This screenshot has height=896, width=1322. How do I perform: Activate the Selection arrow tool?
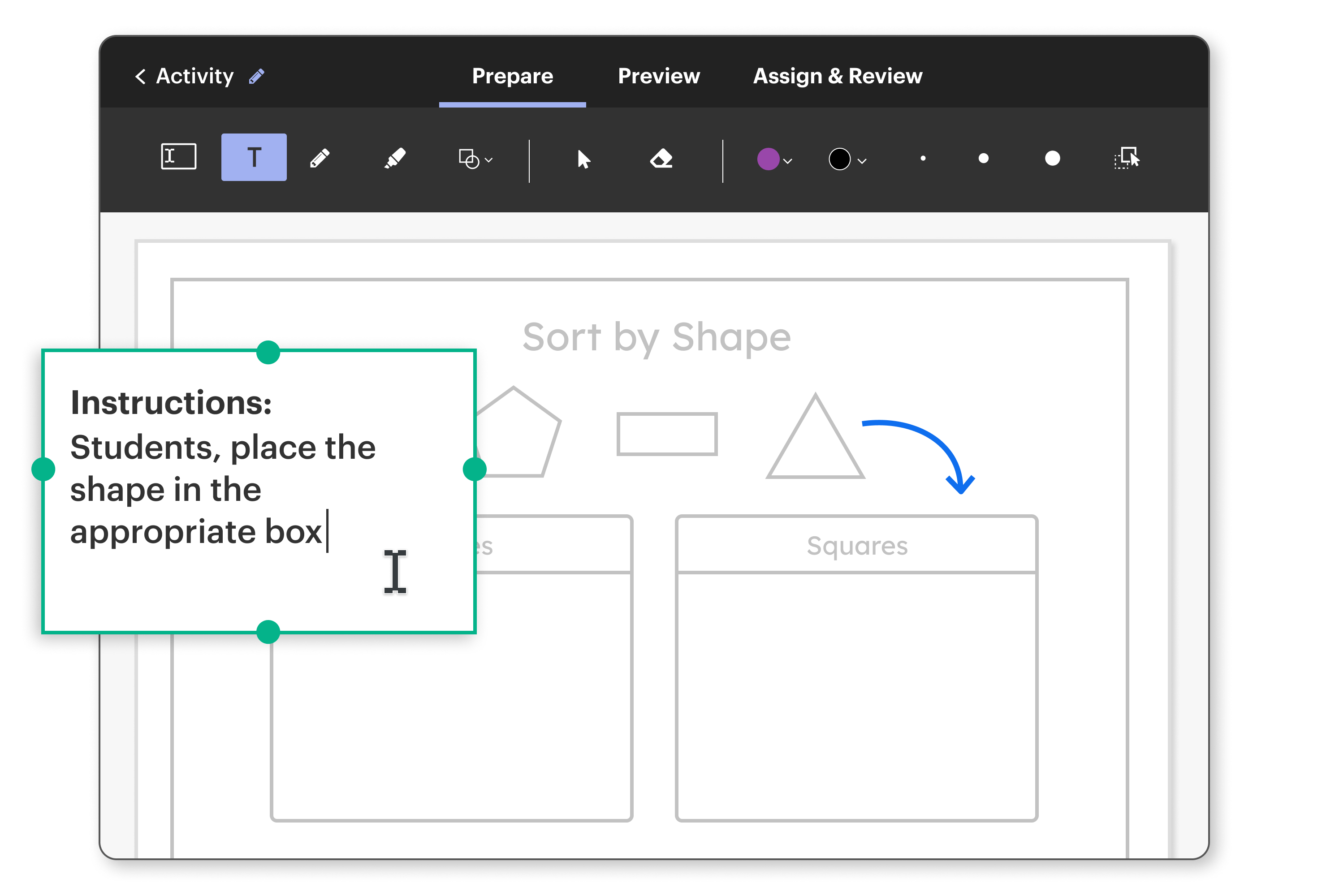click(583, 160)
